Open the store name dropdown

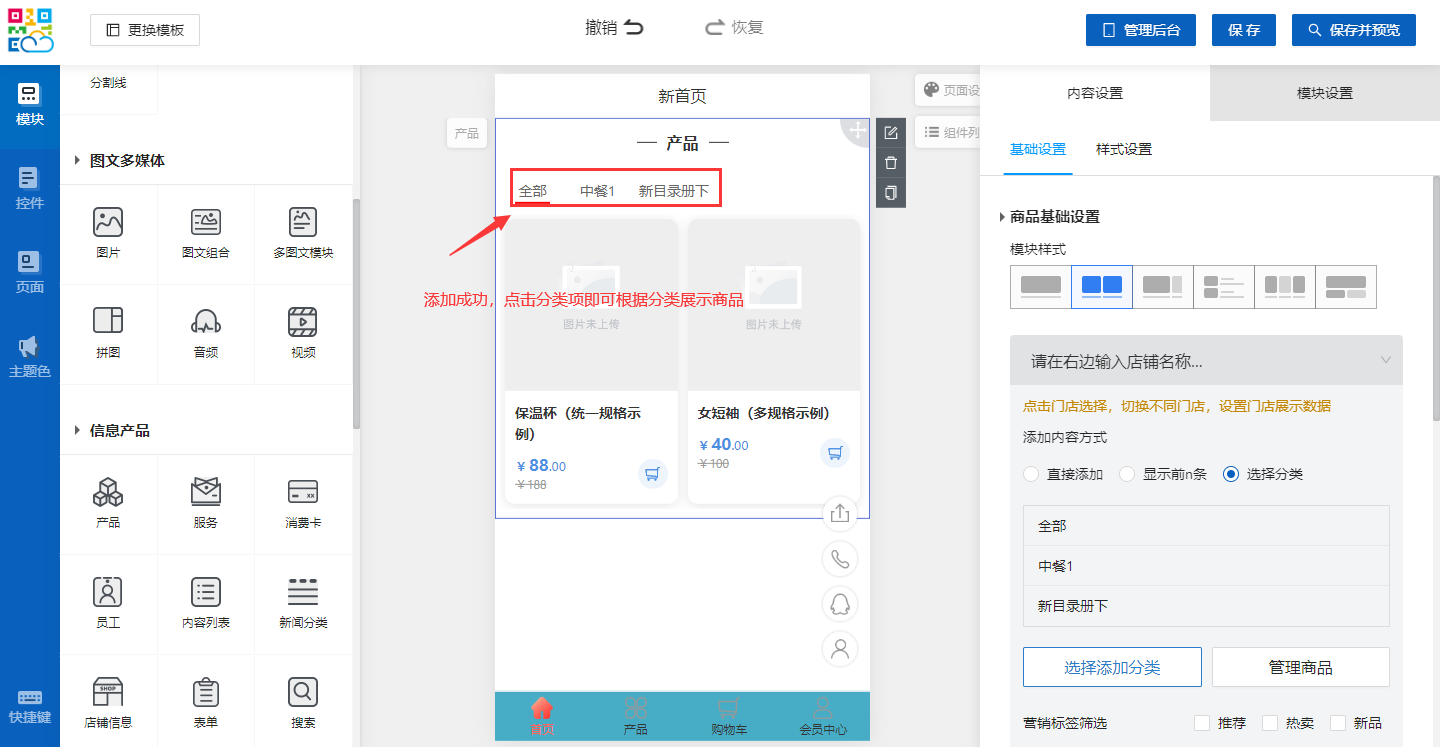(1206, 360)
